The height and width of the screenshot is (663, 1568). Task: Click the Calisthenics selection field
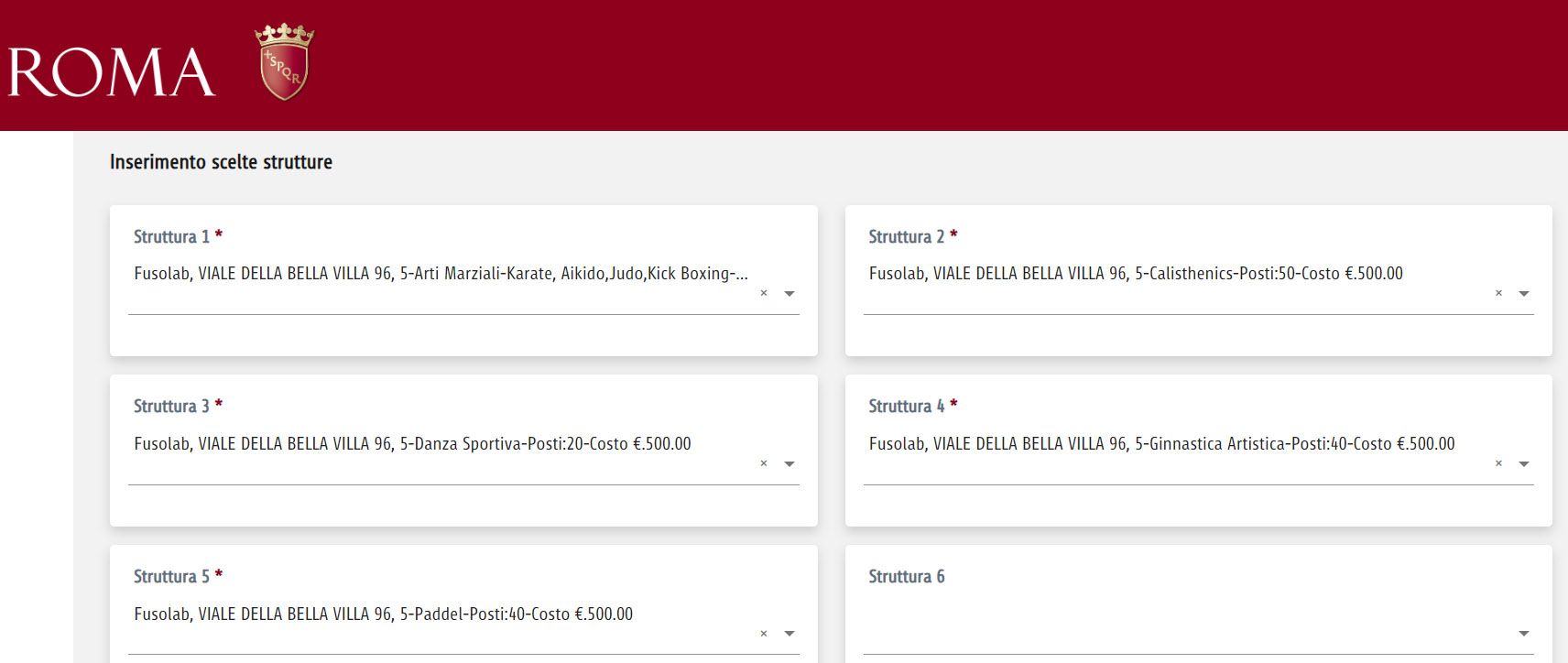click(x=1136, y=274)
